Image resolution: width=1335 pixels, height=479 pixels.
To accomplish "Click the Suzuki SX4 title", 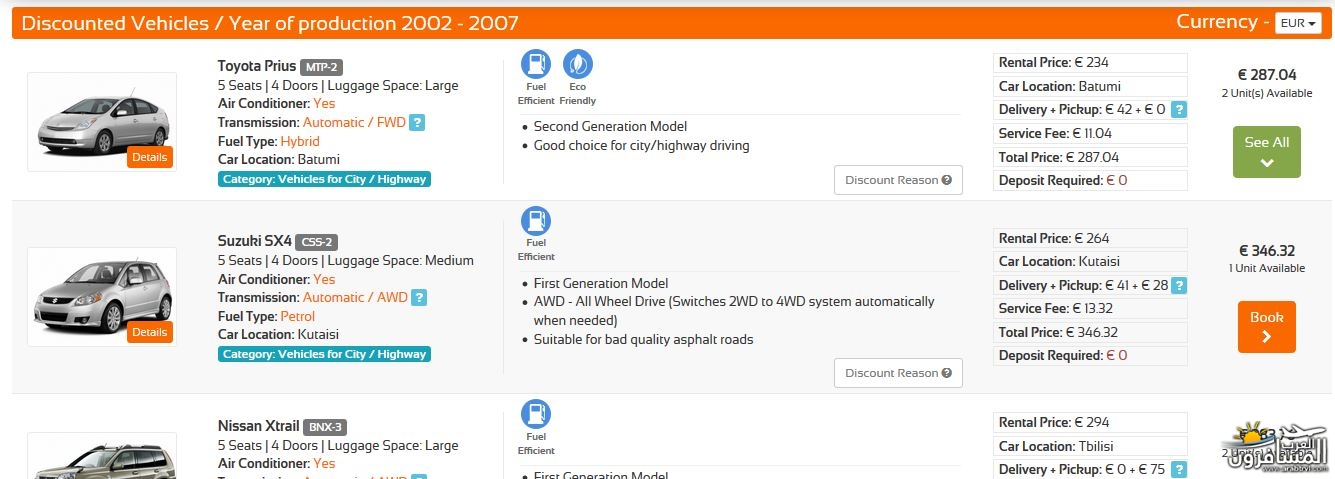I will pos(254,241).
